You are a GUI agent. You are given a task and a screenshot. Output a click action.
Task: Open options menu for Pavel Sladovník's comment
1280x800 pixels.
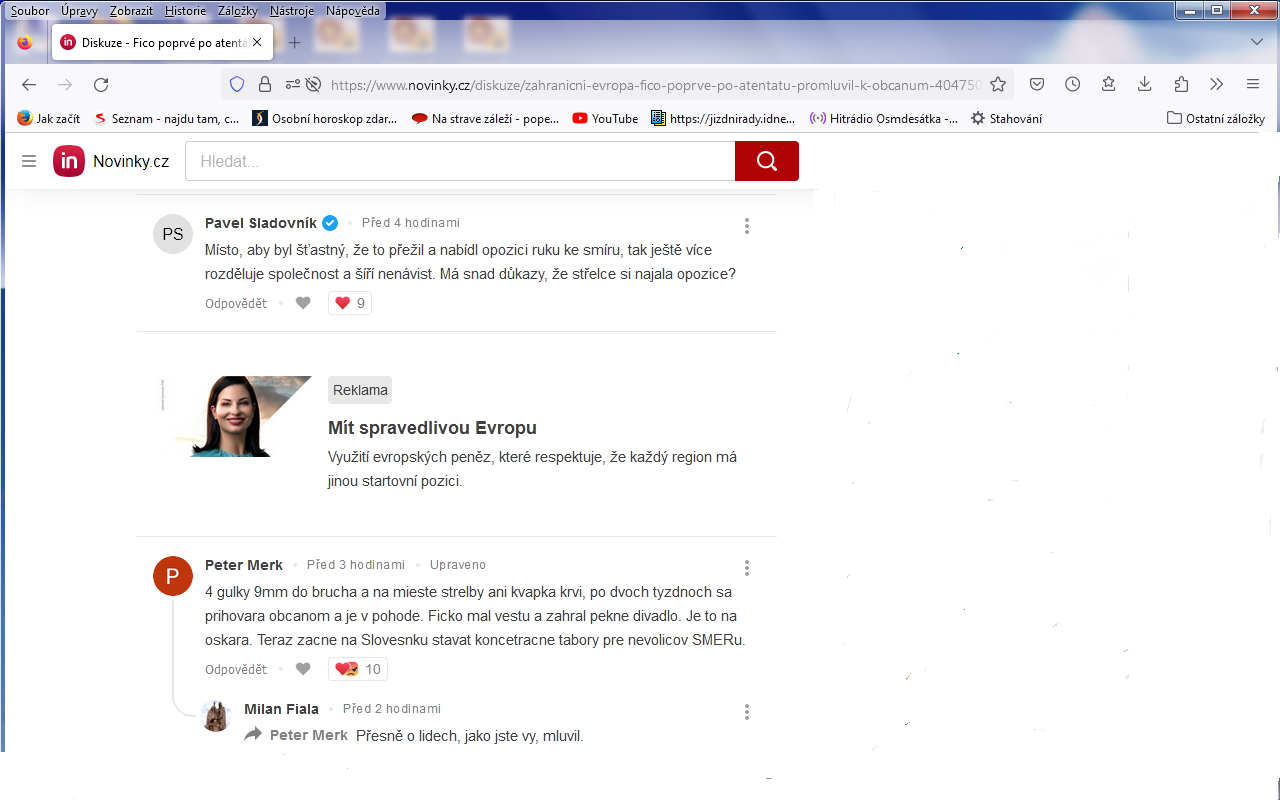point(746,226)
